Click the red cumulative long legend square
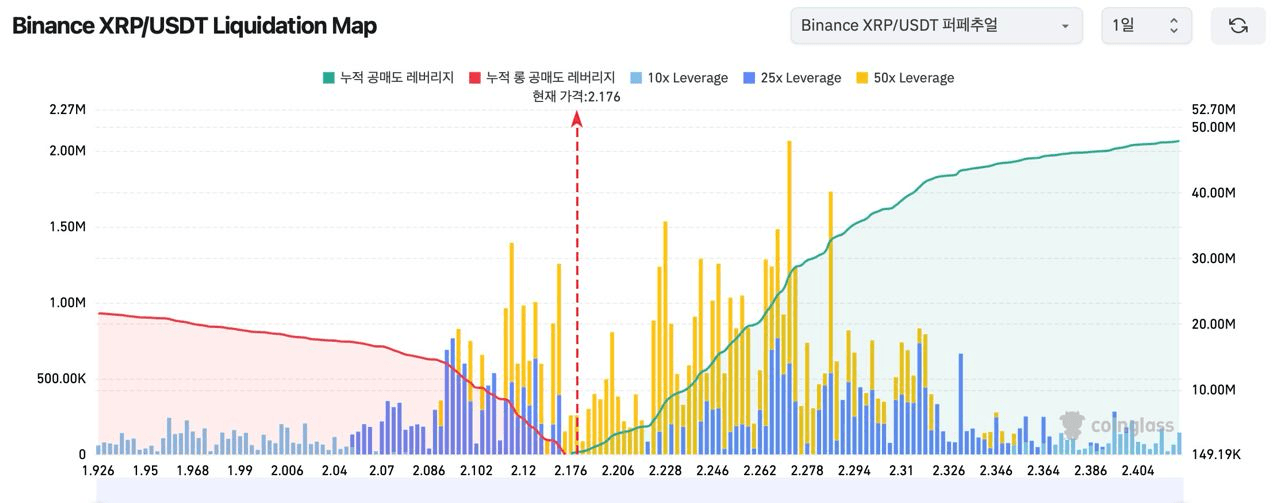The image size is (1280, 503). (x=475, y=78)
